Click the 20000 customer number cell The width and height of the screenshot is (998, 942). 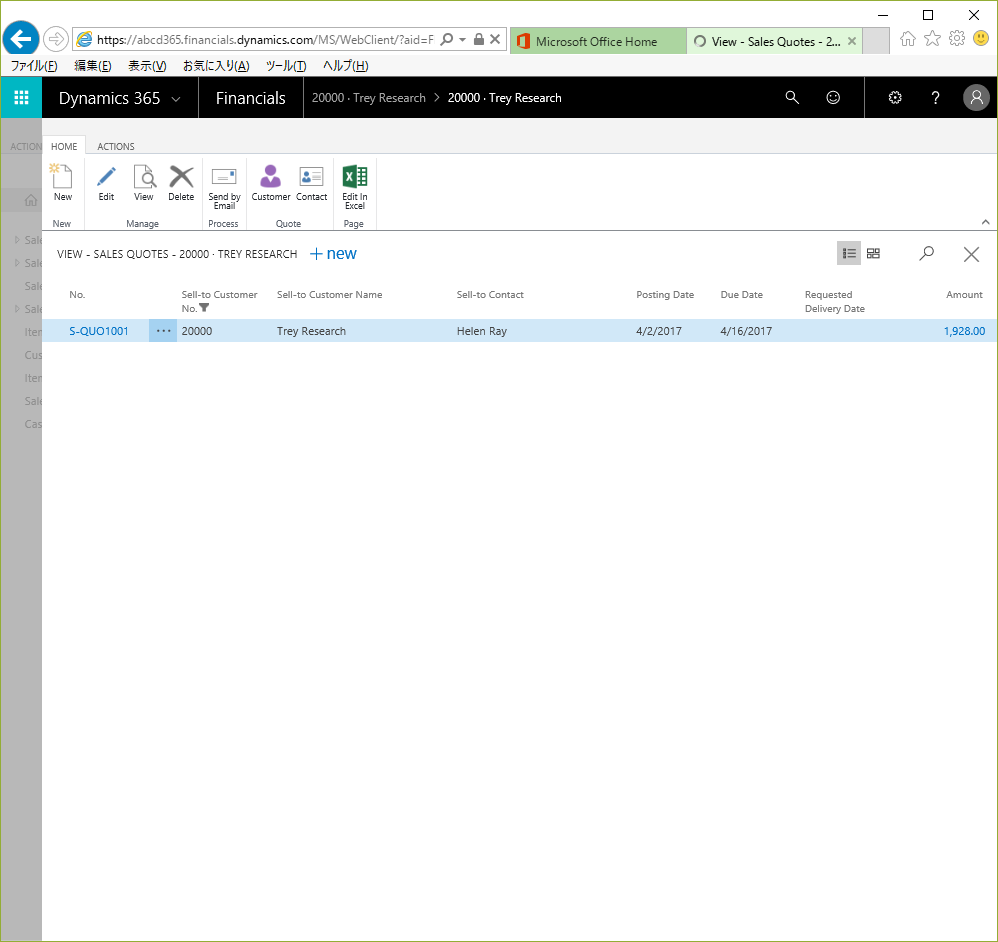pyautogui.click(x=197, y=331)
